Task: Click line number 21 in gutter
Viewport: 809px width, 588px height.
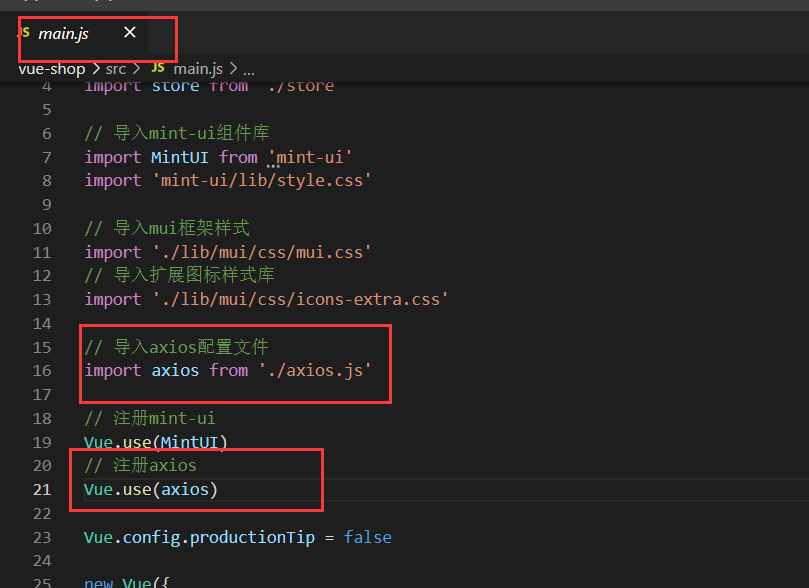Action: click(x=42, y=489)
